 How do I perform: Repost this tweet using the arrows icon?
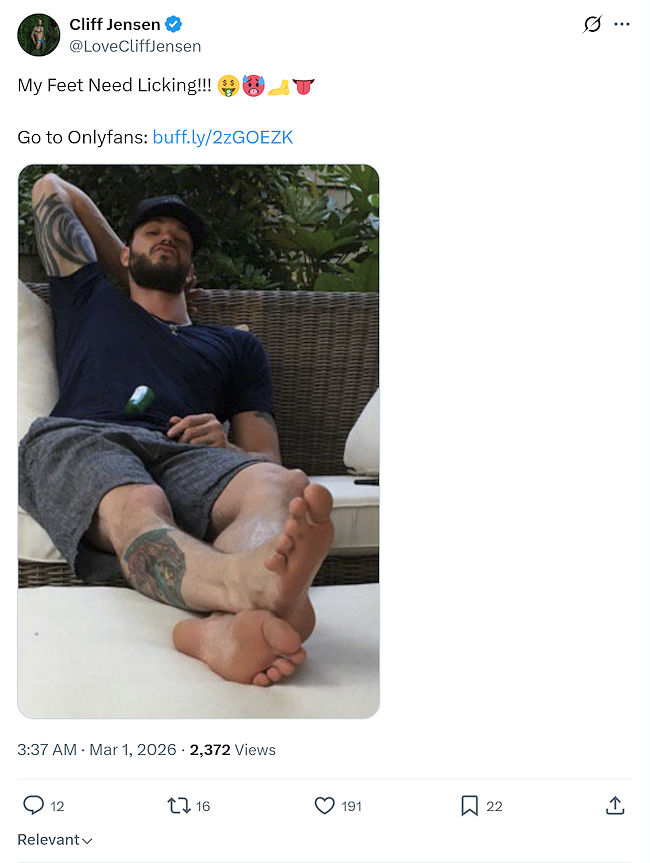(179, 805)
